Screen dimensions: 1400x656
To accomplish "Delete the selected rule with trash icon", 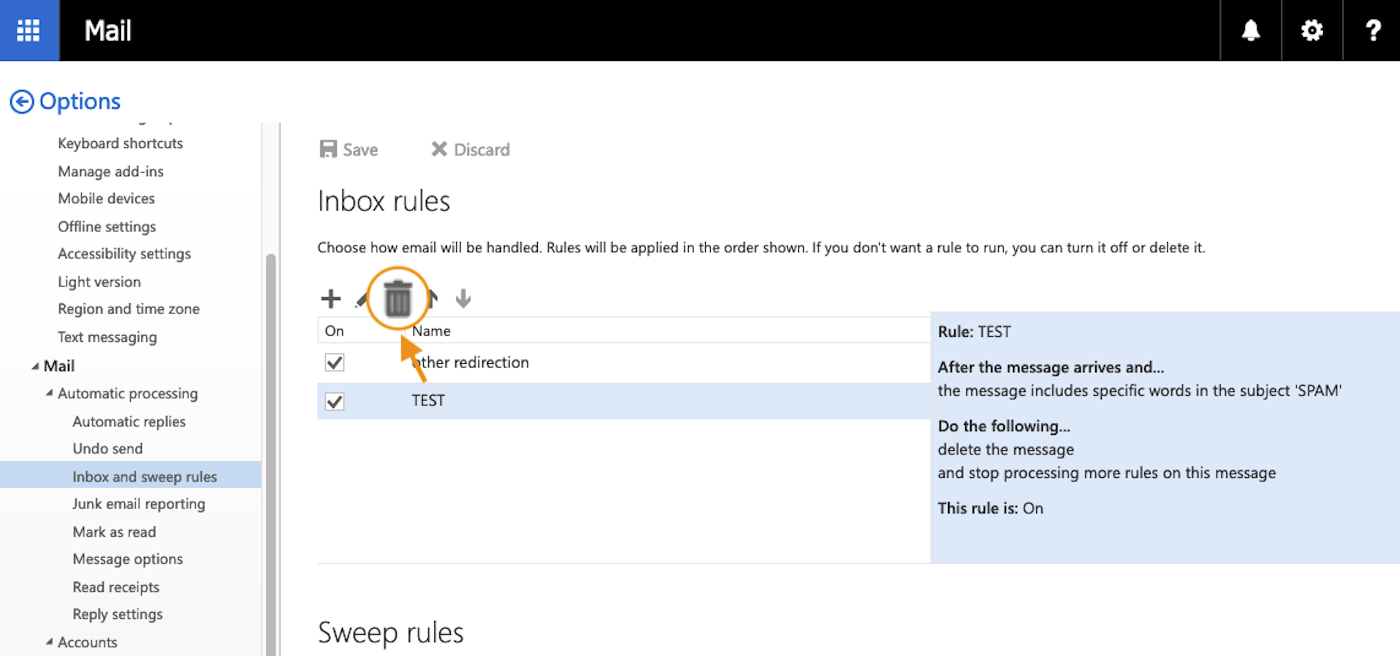I will click(398, 298).
